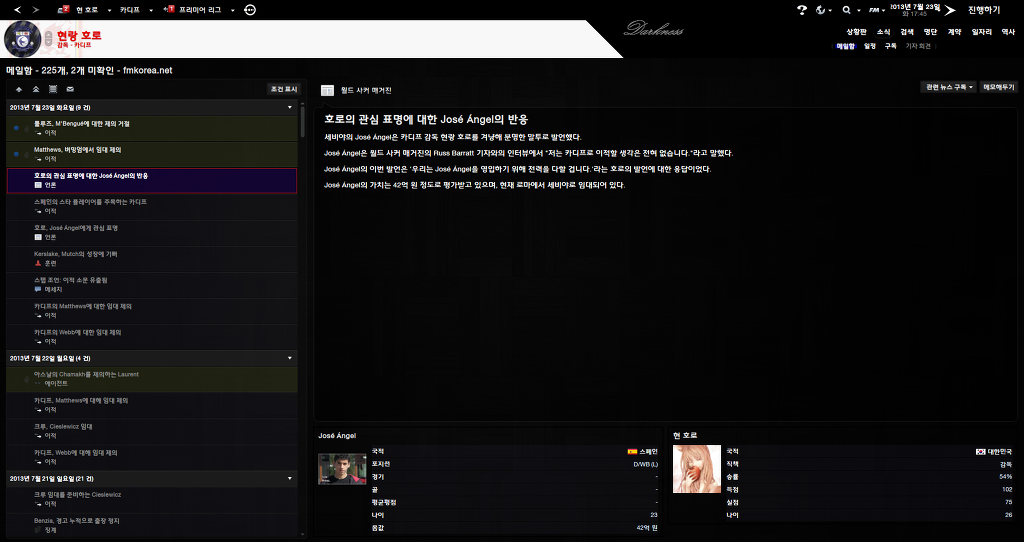Collapse the 2013년 7월 21일 group
Screen dimensions: 1024x542
[x=290, y=479]
